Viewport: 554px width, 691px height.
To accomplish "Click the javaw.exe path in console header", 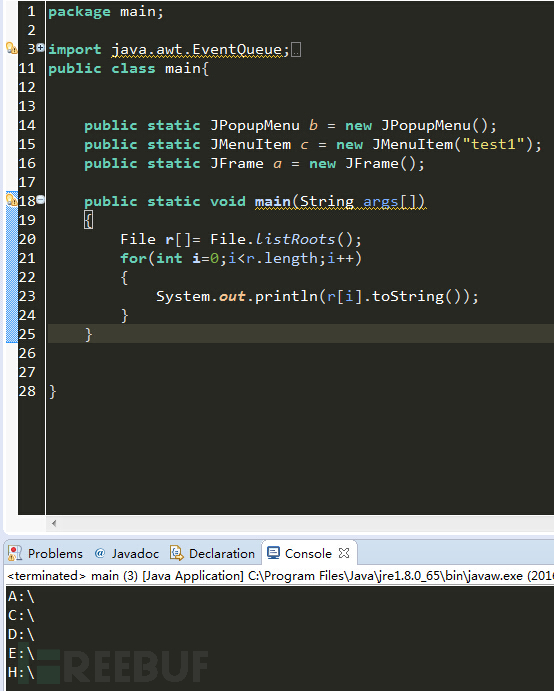I will coord(385,576).
